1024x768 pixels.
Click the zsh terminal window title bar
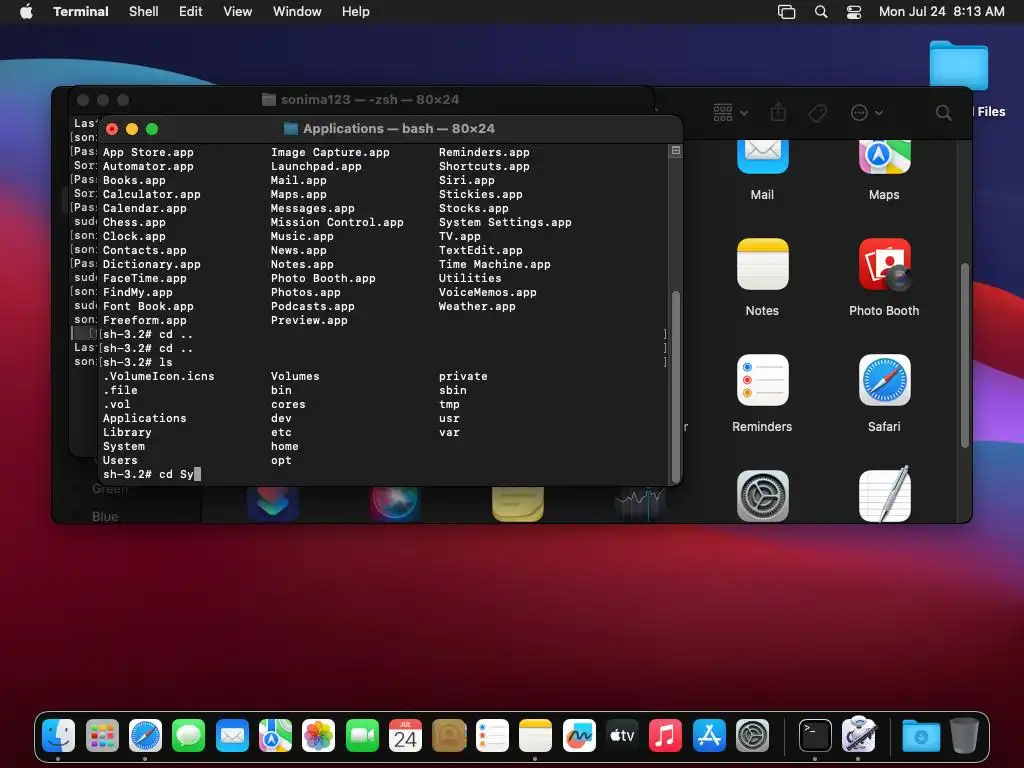coord(360,100)
